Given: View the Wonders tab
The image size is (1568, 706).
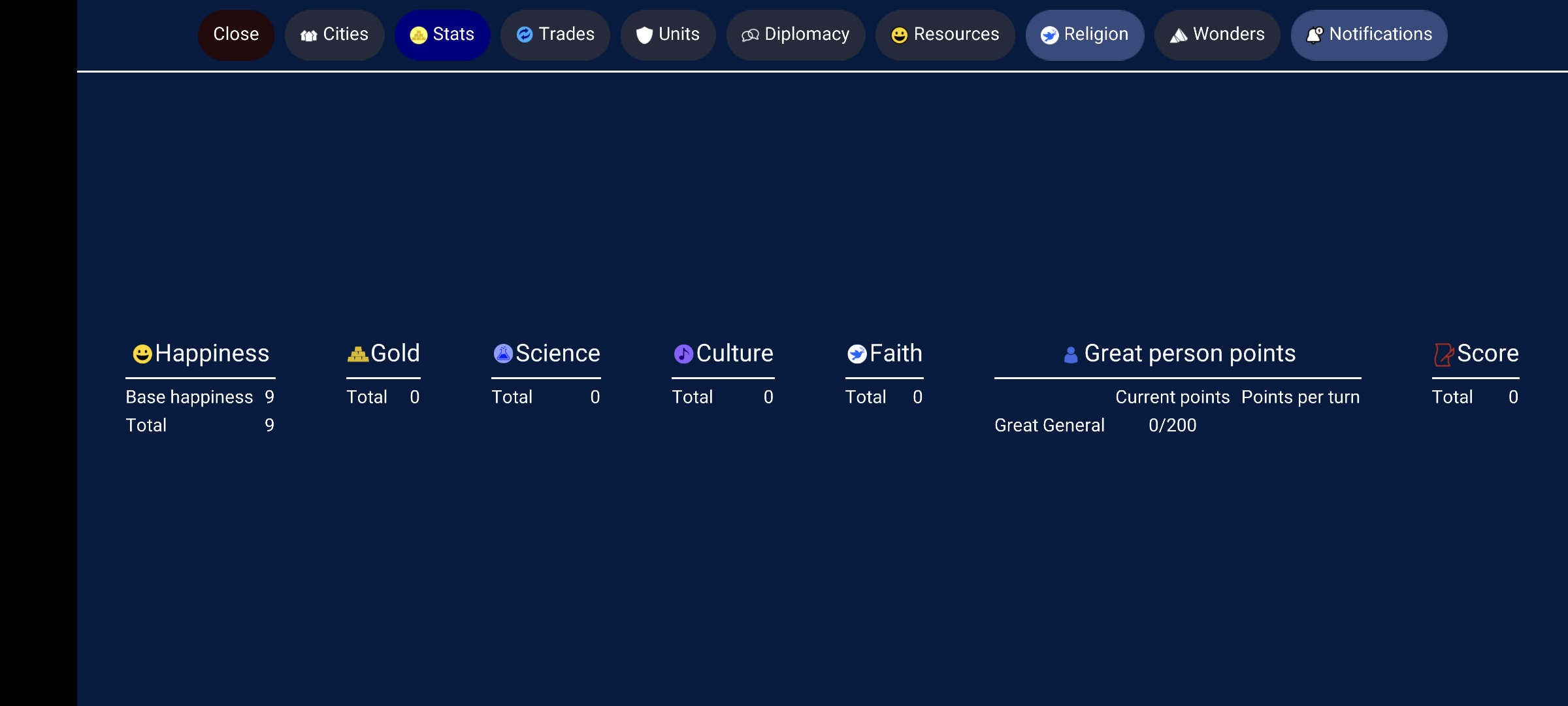Looking at the screenshot, I should point(1217,35).
